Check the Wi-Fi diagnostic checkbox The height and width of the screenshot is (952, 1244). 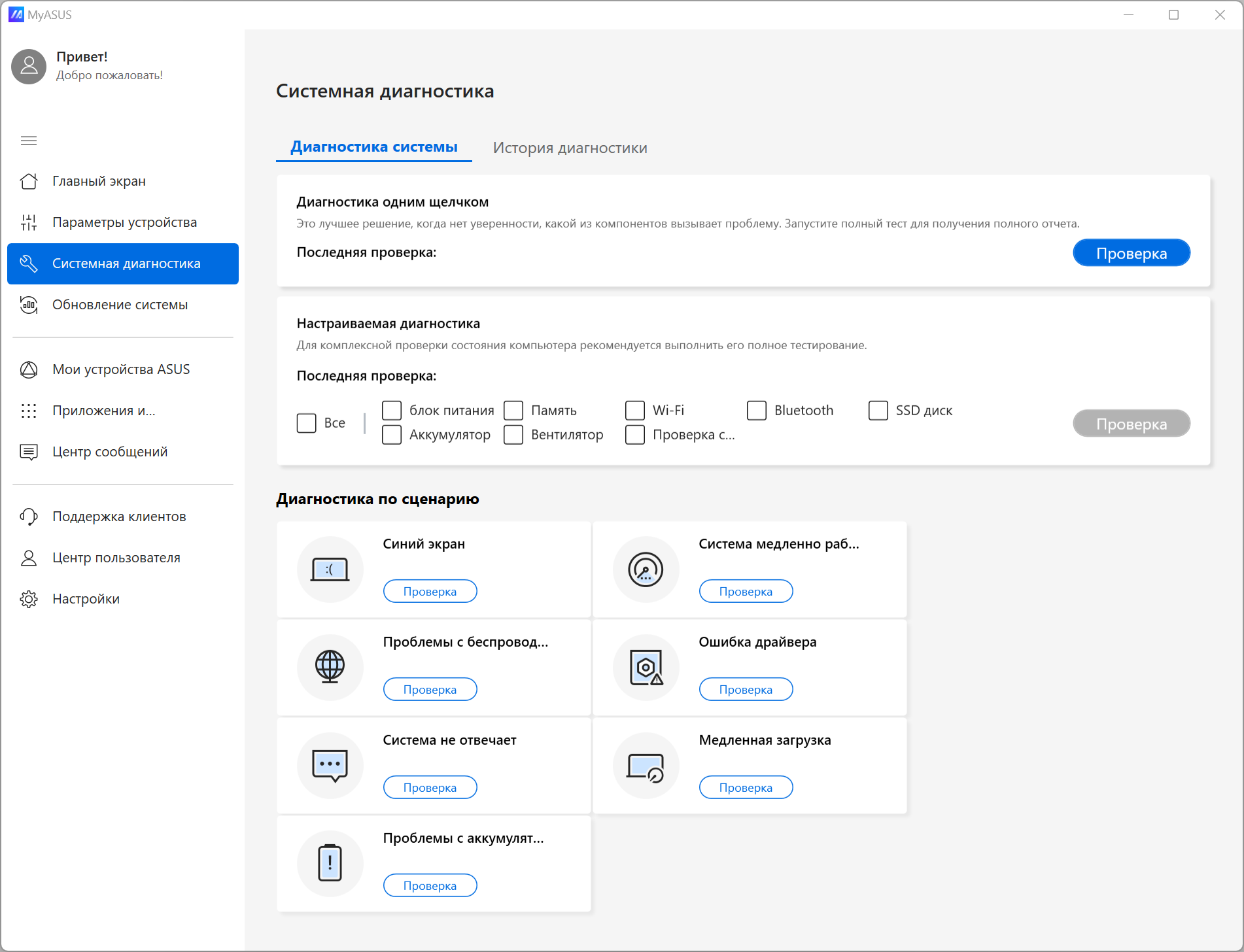pos(635,411)
